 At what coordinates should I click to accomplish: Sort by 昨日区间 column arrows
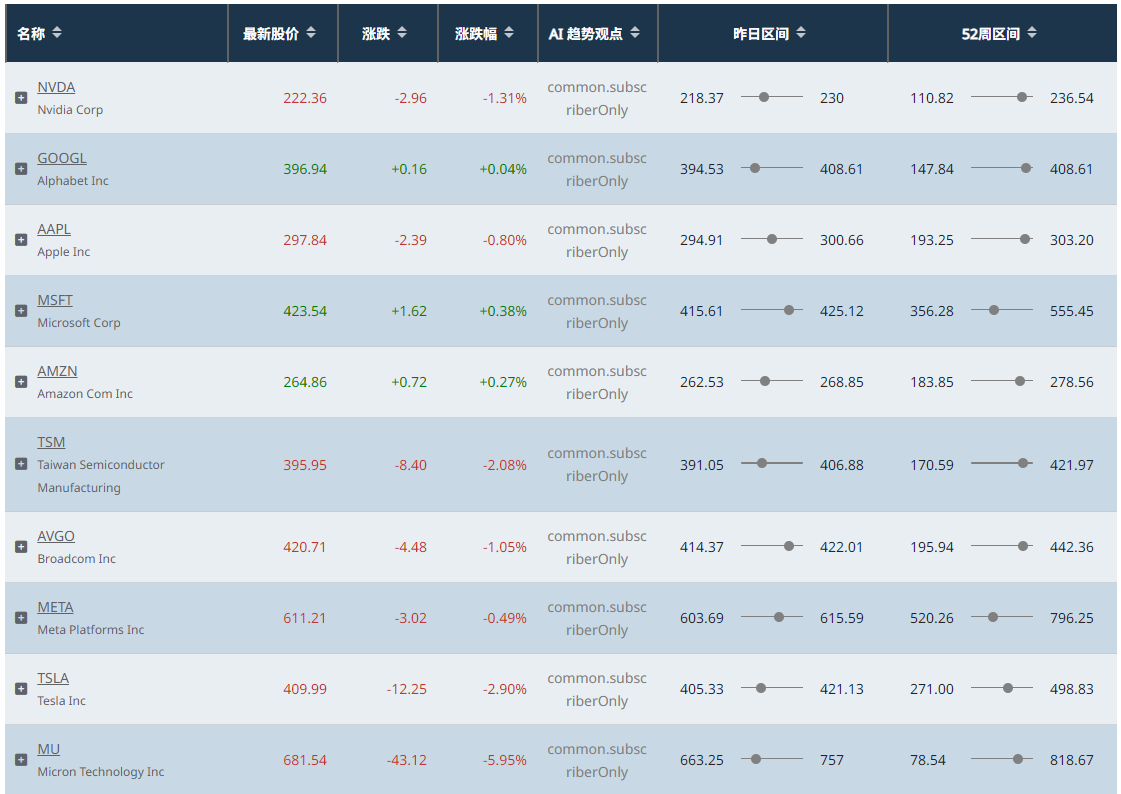[x=801, y=33]
